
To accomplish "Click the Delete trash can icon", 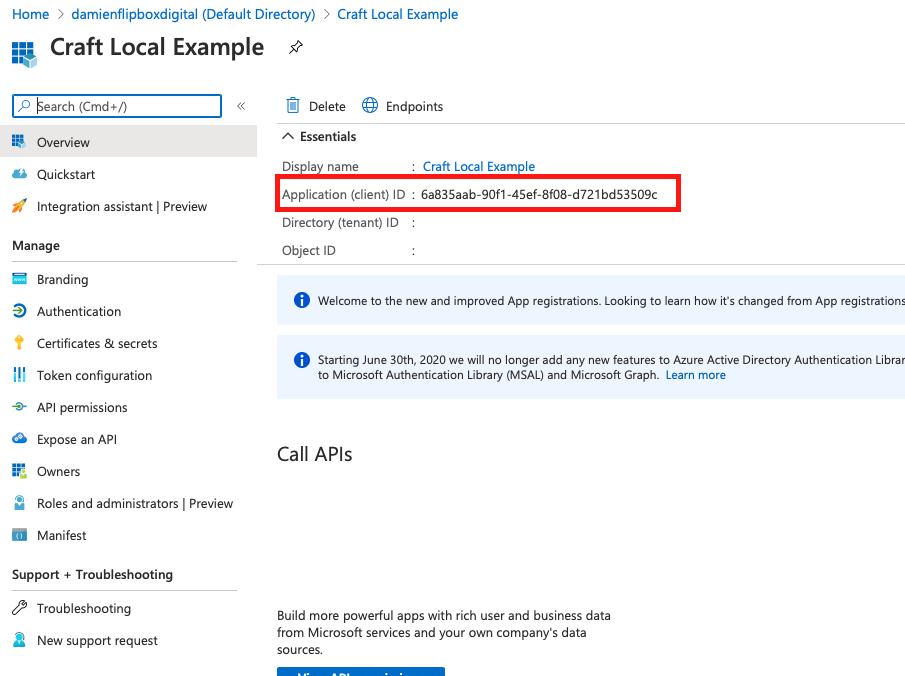I will point(293,106).
